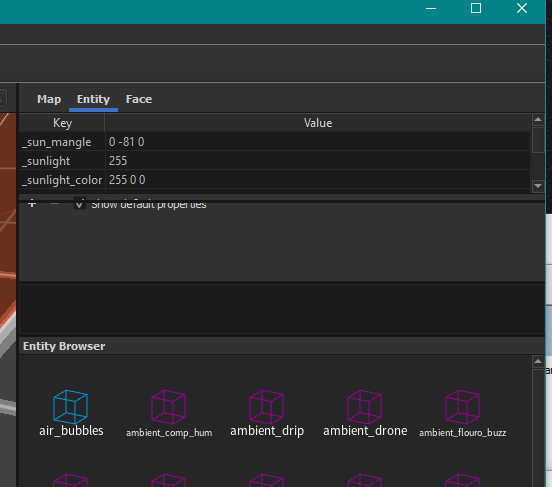The image size is (552, 487).
Task: Select the _sunlight_color key cell
Action: coord(62,180)
